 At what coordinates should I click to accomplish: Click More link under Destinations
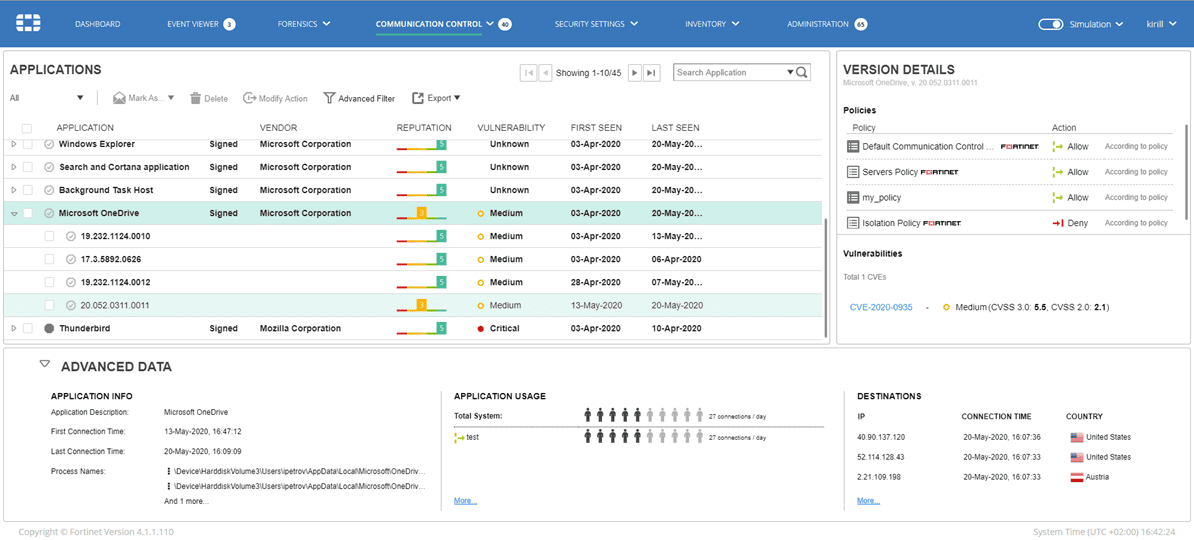[x=868, y=501]
